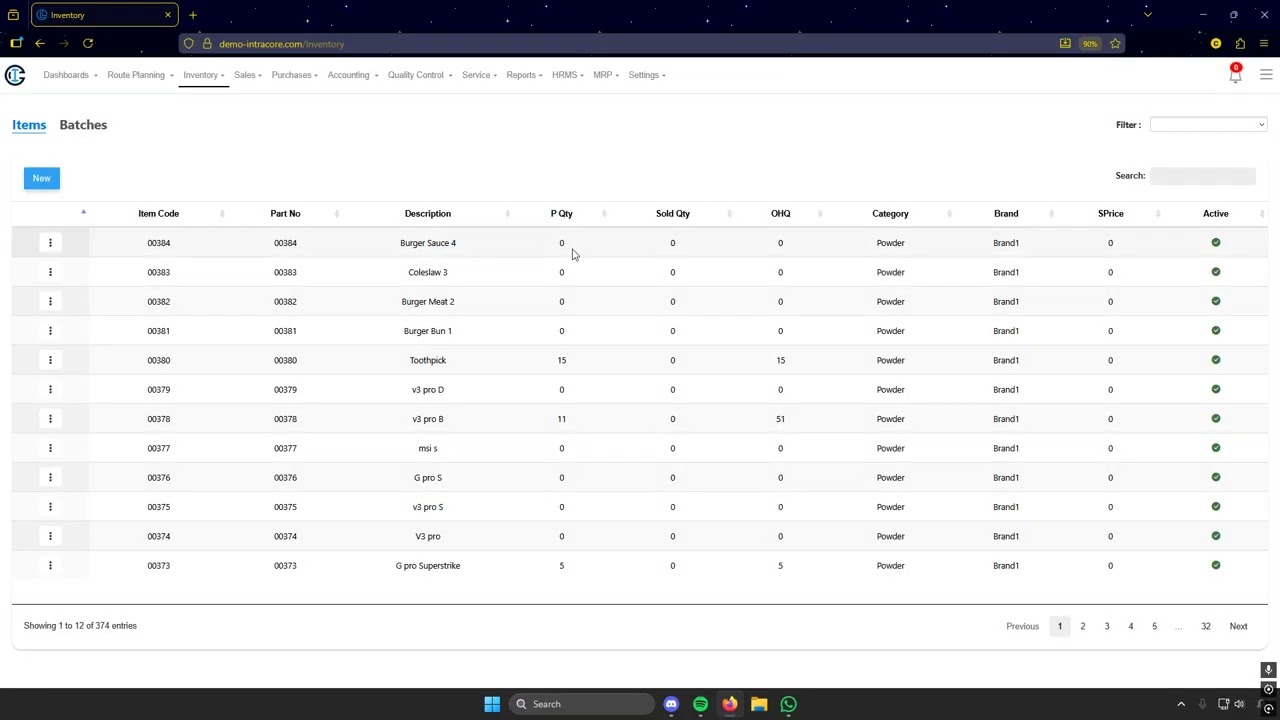Open the Inventory menu
This screenshot has width=1280, height=720.
coord(204,75)
